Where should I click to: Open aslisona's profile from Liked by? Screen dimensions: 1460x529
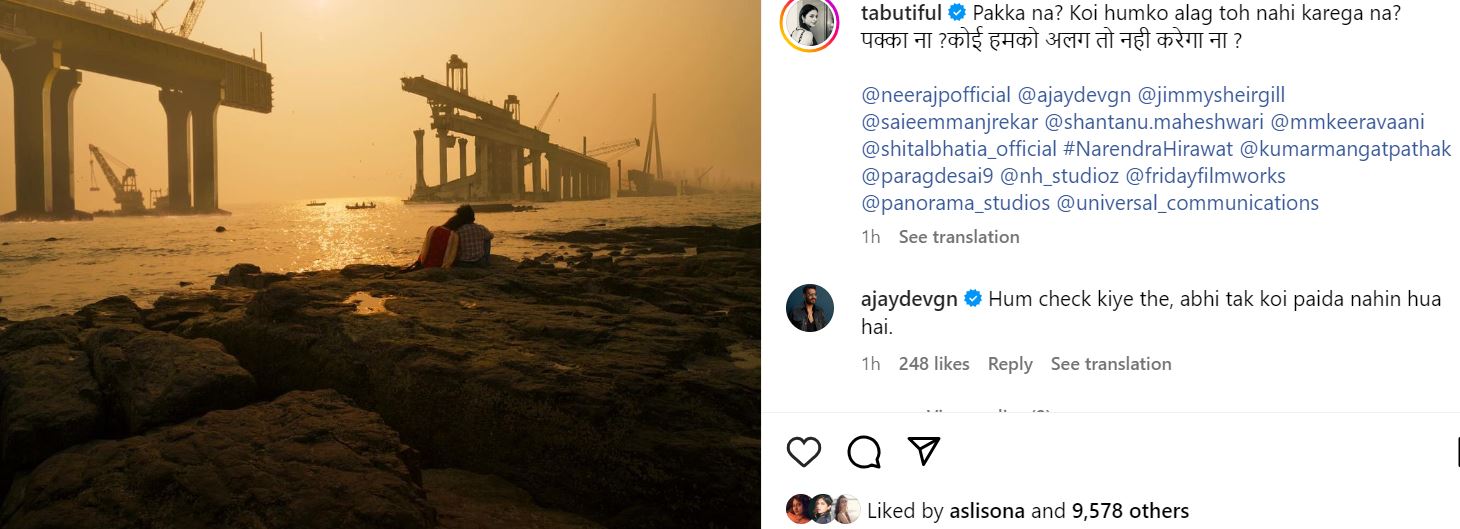coord(987,511)
